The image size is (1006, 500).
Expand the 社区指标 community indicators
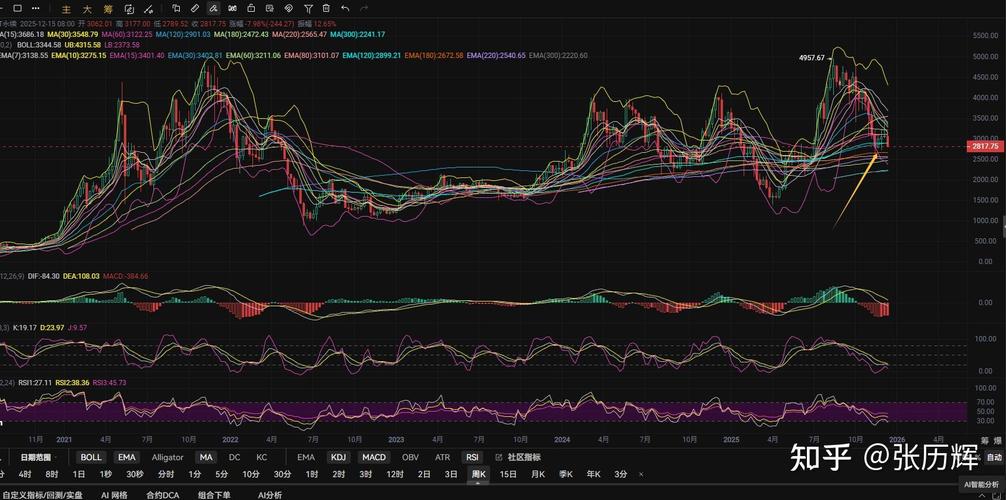point(523,457)
